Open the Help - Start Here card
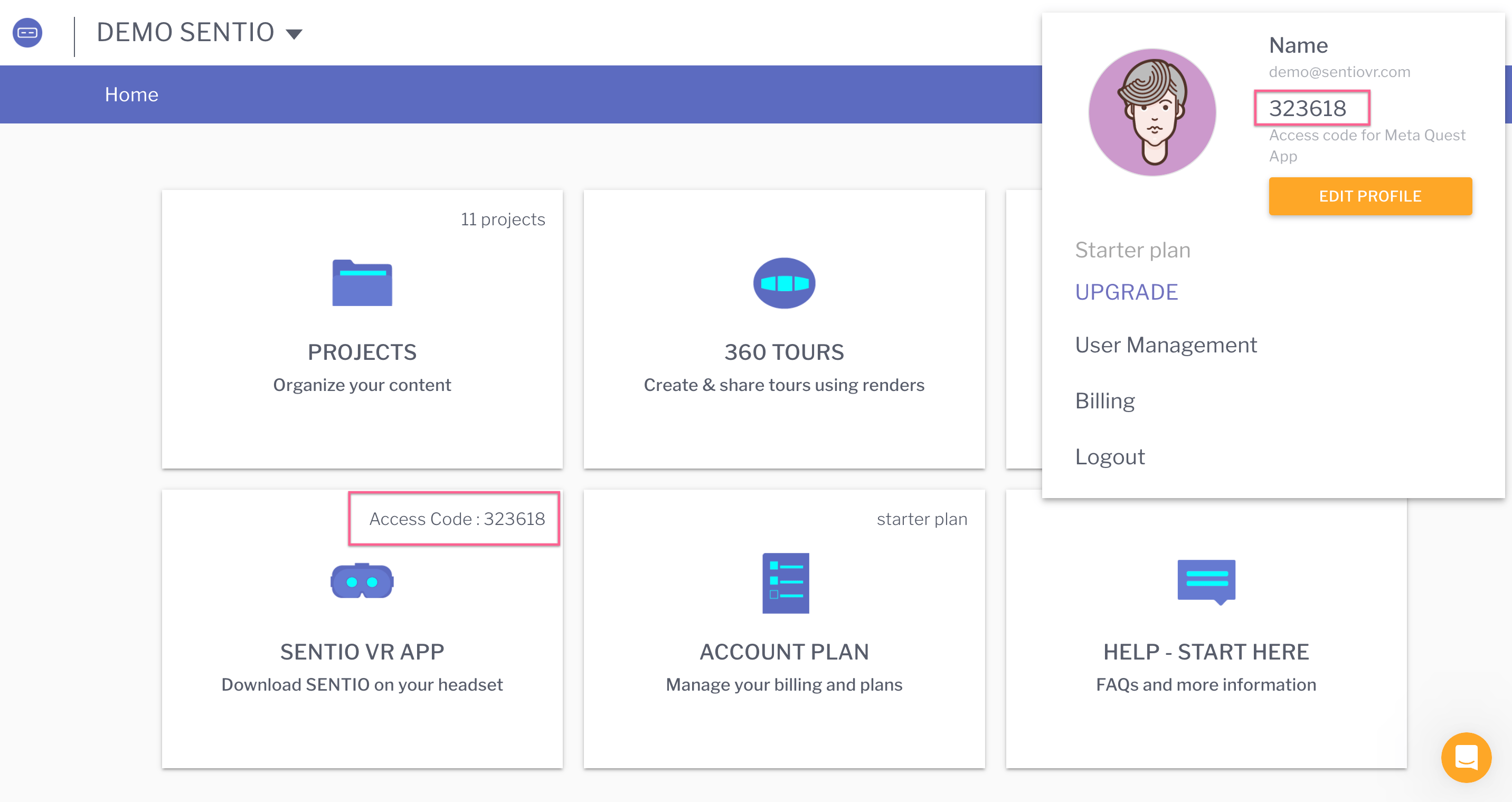The width and height of the screenshot is (1512, 802). 1206,651
